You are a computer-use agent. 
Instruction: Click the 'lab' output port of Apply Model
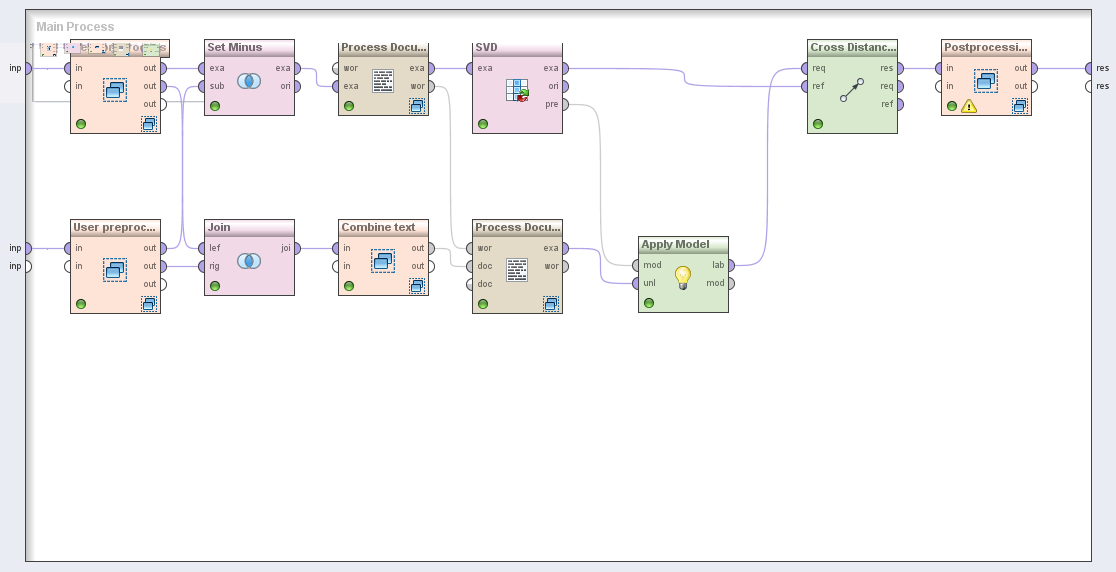tap(732, 265)
